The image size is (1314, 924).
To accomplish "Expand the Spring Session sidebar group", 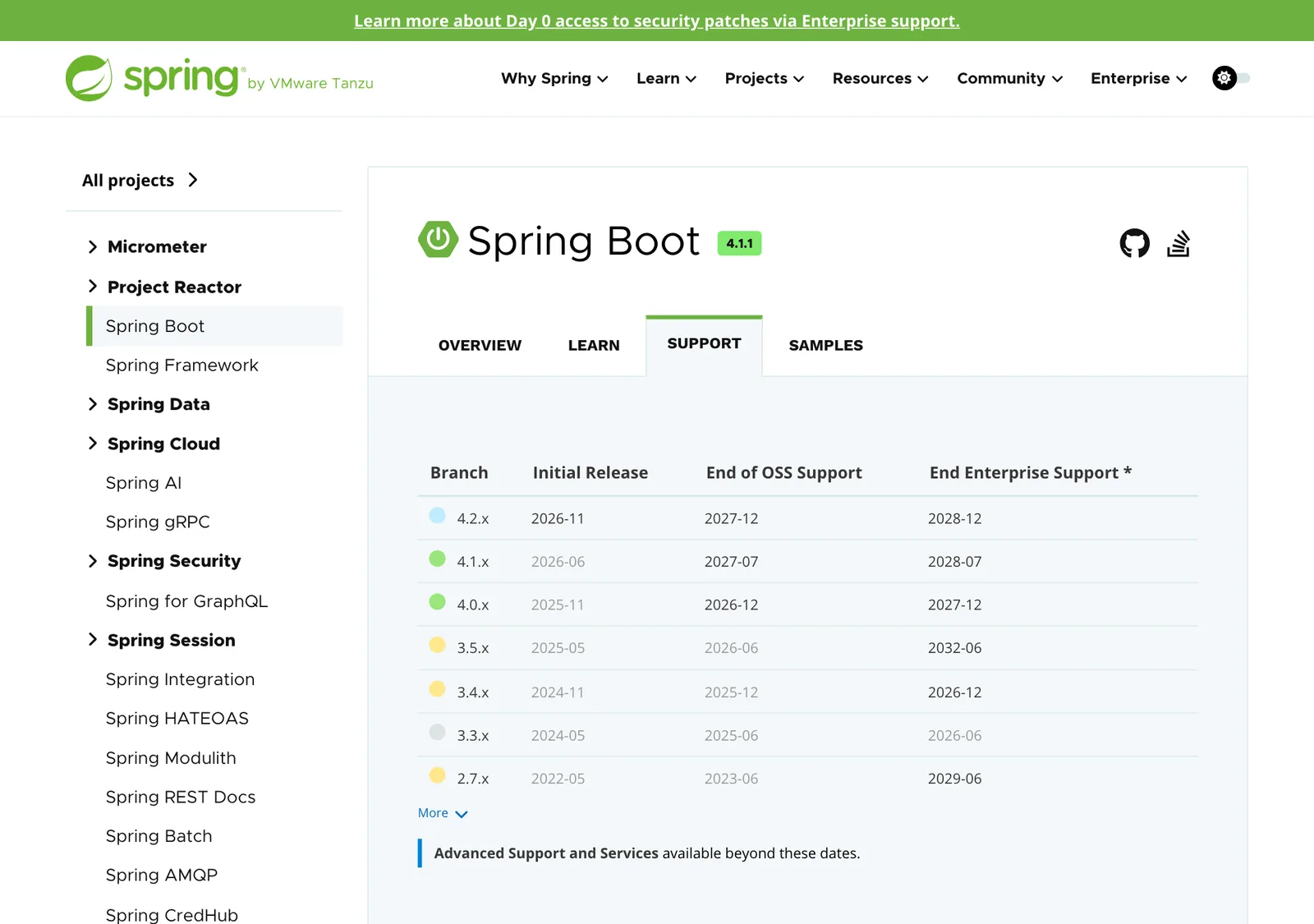I will [92, 640].
